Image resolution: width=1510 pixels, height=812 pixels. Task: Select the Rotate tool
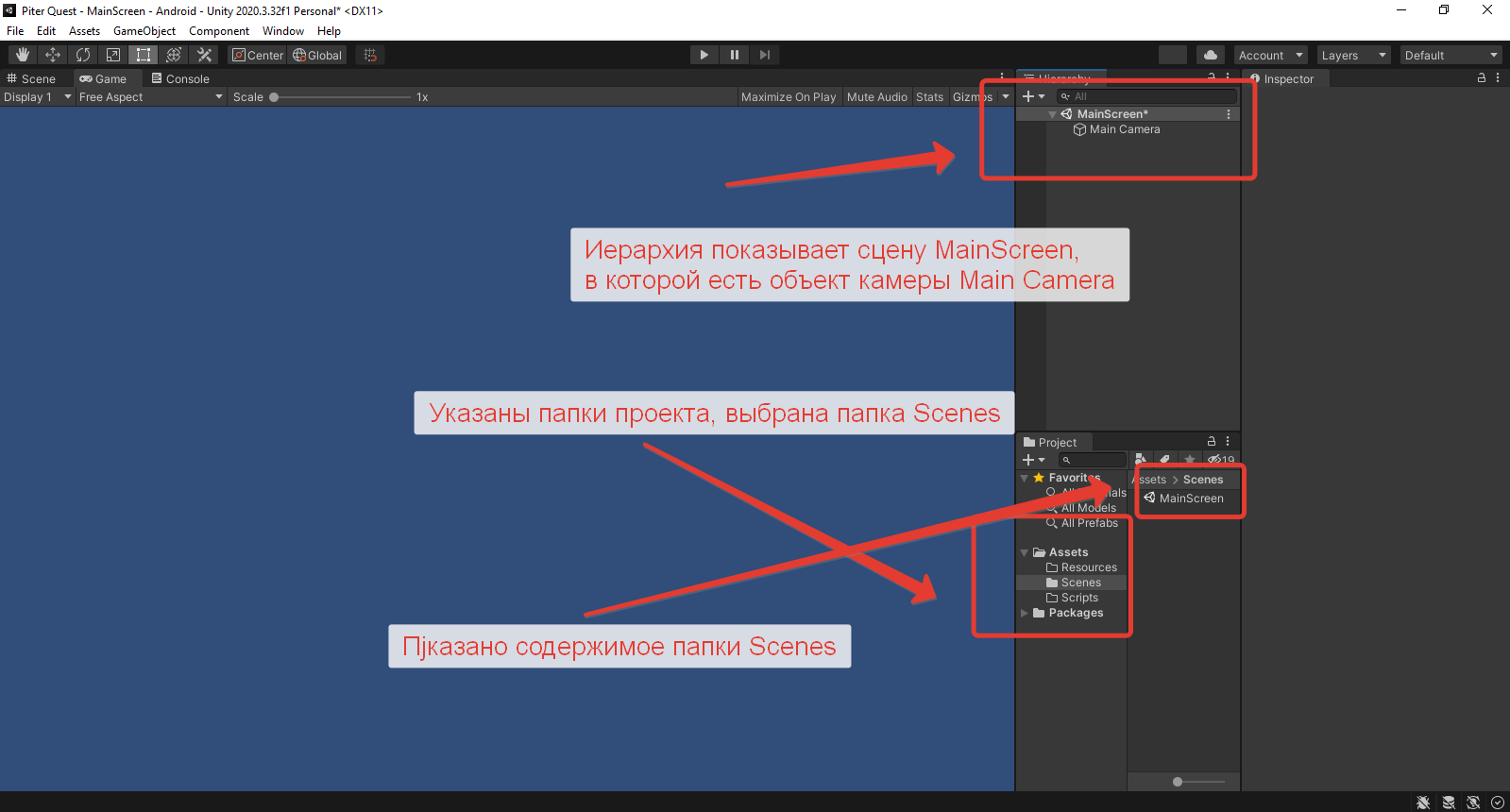(83, 55)
